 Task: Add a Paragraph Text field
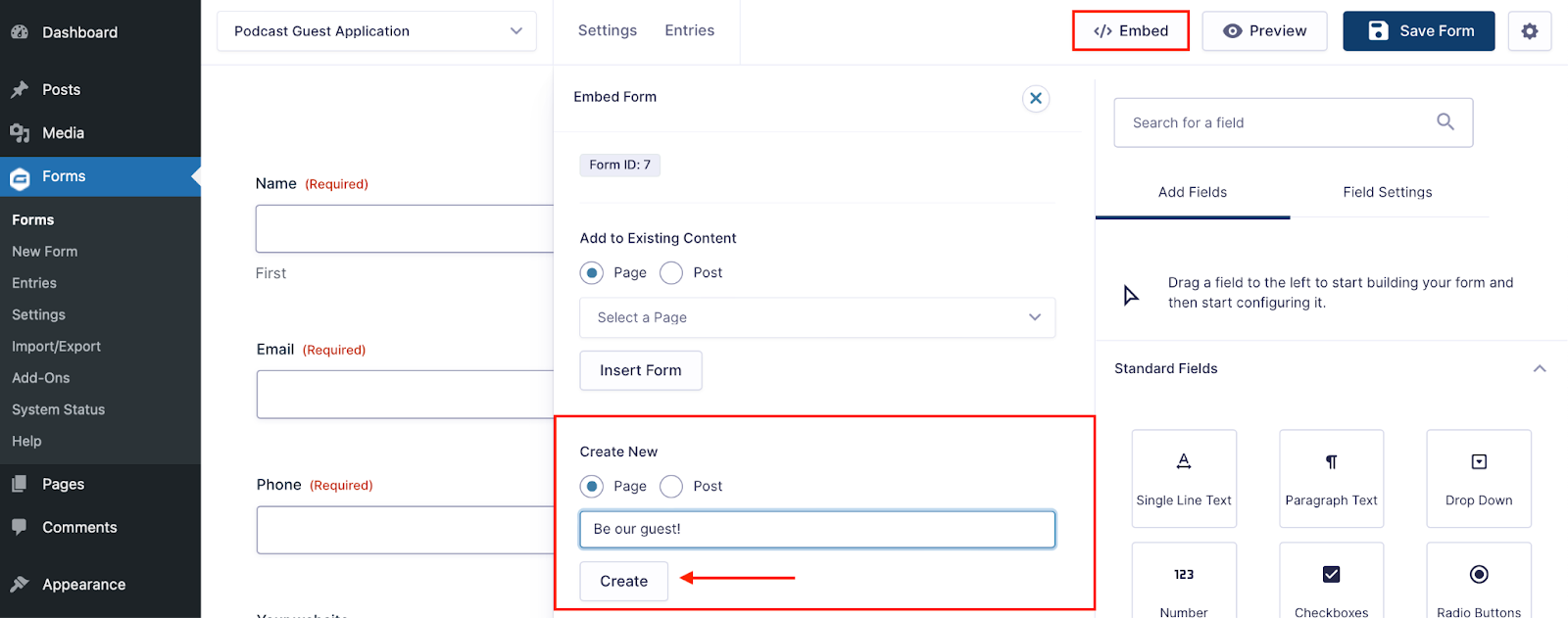click(1331, 479)
